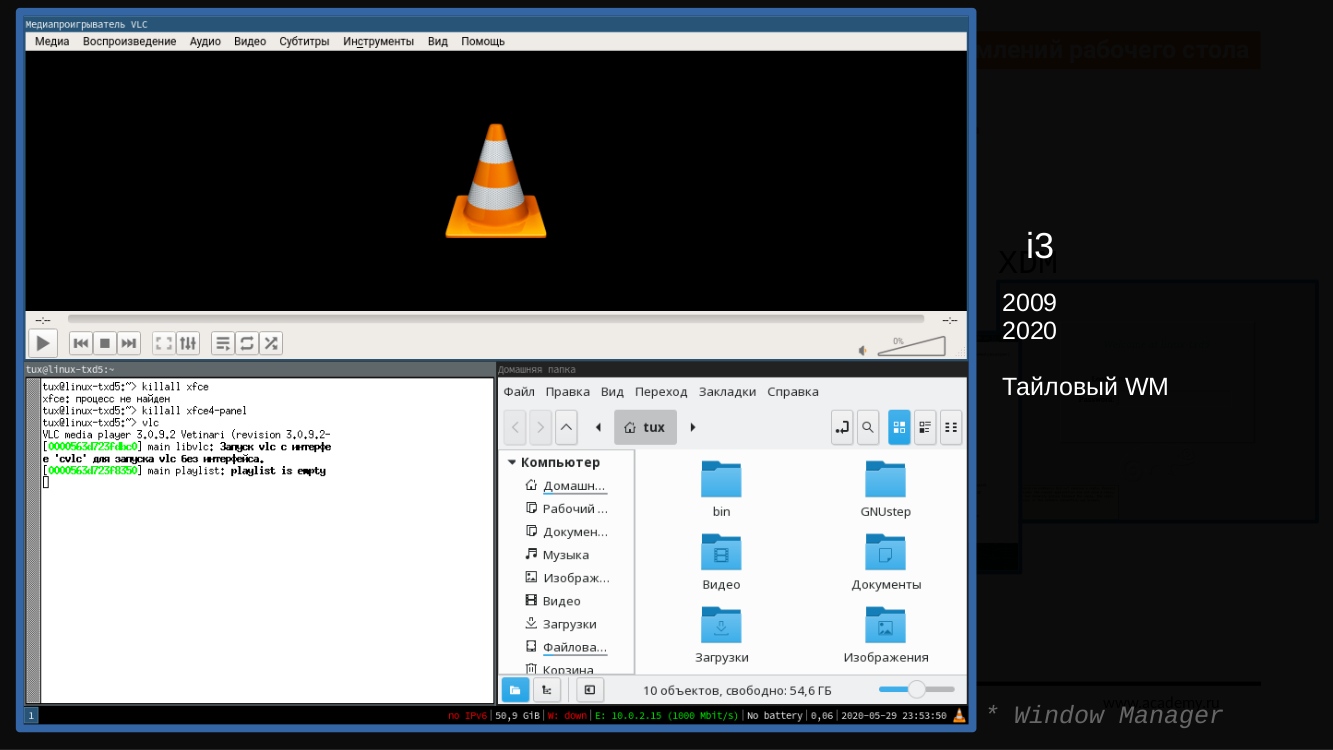Mute audio with VLC speaker icon
The width and height of the screenshot is (1333, 750).
point(863,350)
